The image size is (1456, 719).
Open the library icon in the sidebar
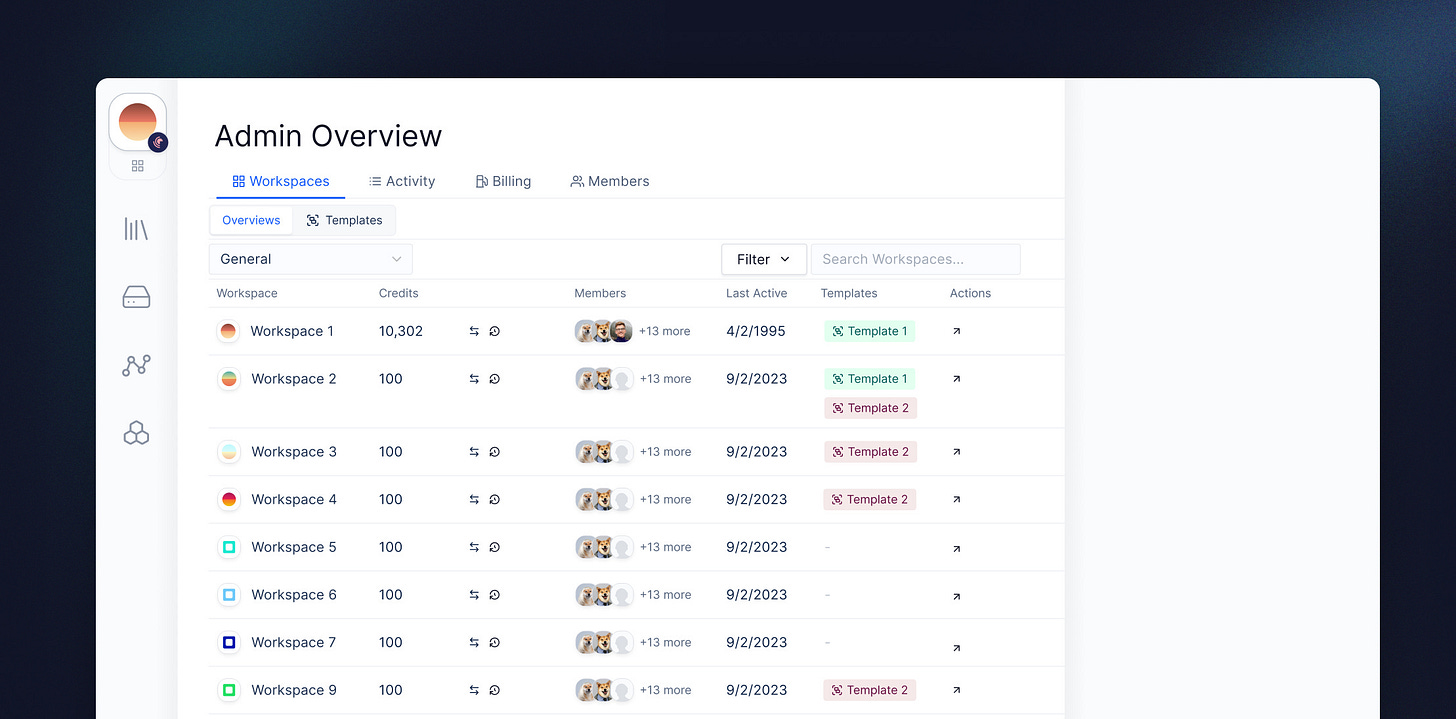pyautogui.click(x=136, y=229)
